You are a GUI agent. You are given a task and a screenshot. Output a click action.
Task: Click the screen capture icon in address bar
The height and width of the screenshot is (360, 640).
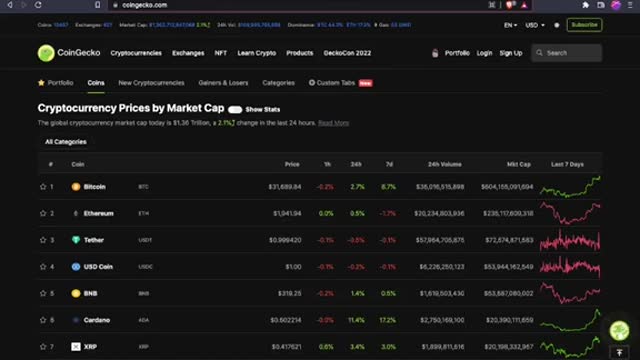point(492,5)
